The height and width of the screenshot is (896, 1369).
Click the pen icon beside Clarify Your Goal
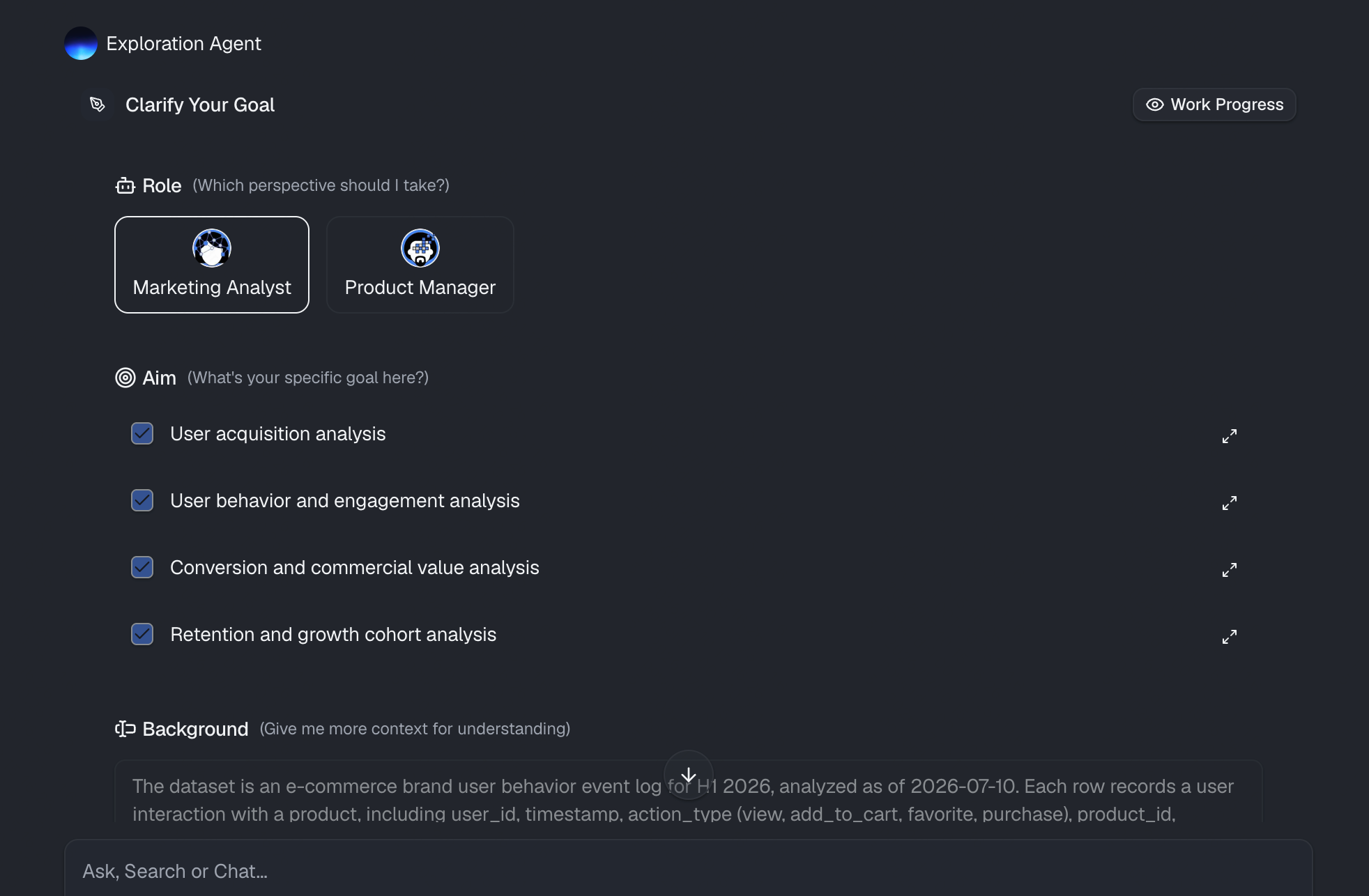click(x=98, y=105)
